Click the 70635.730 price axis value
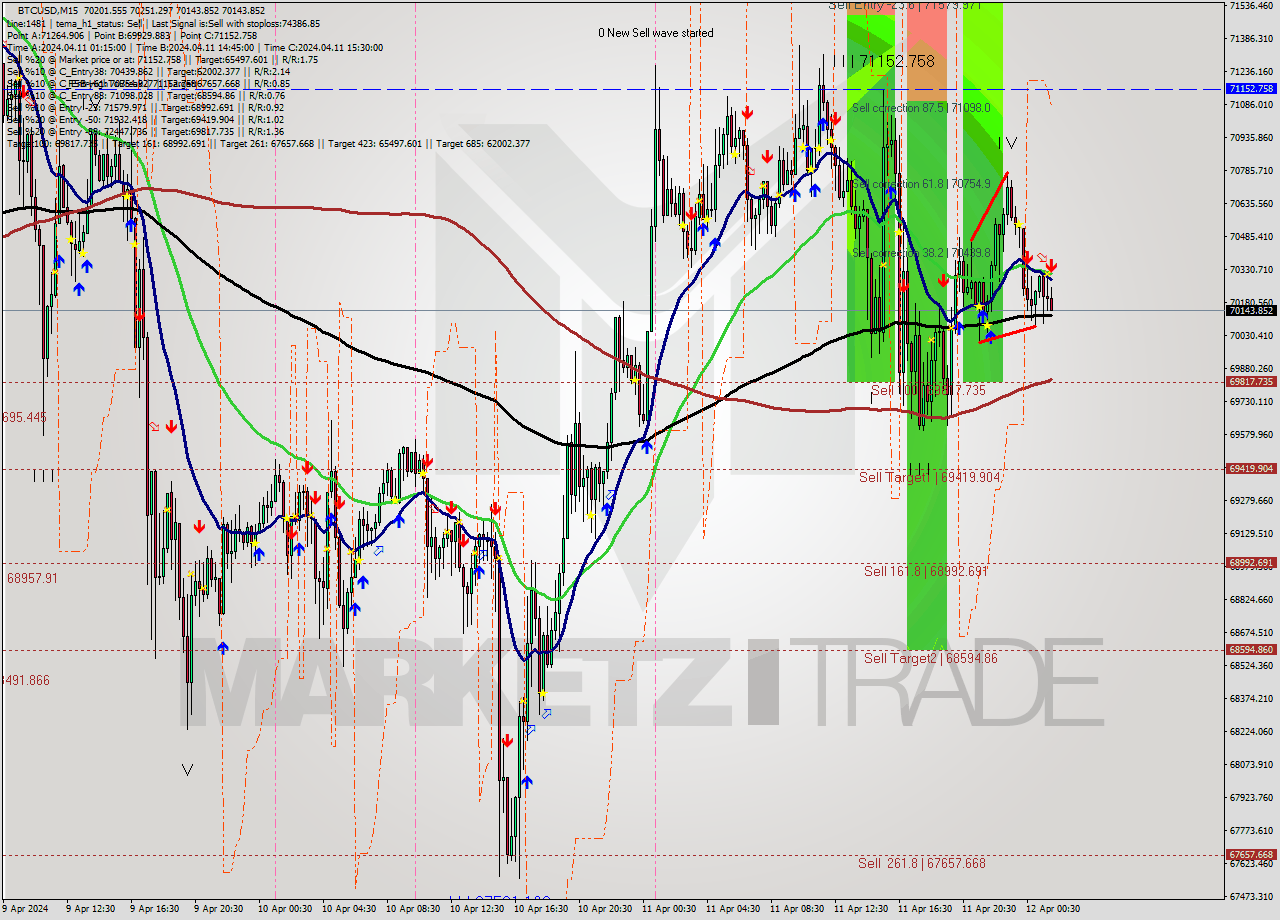Screen dimensions: 1280x920 coord(1251,203)
